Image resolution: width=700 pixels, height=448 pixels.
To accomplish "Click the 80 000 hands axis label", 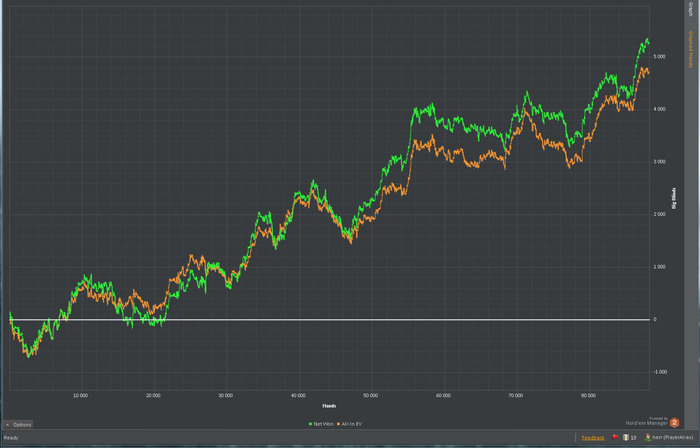I will [x=588, y=395].
